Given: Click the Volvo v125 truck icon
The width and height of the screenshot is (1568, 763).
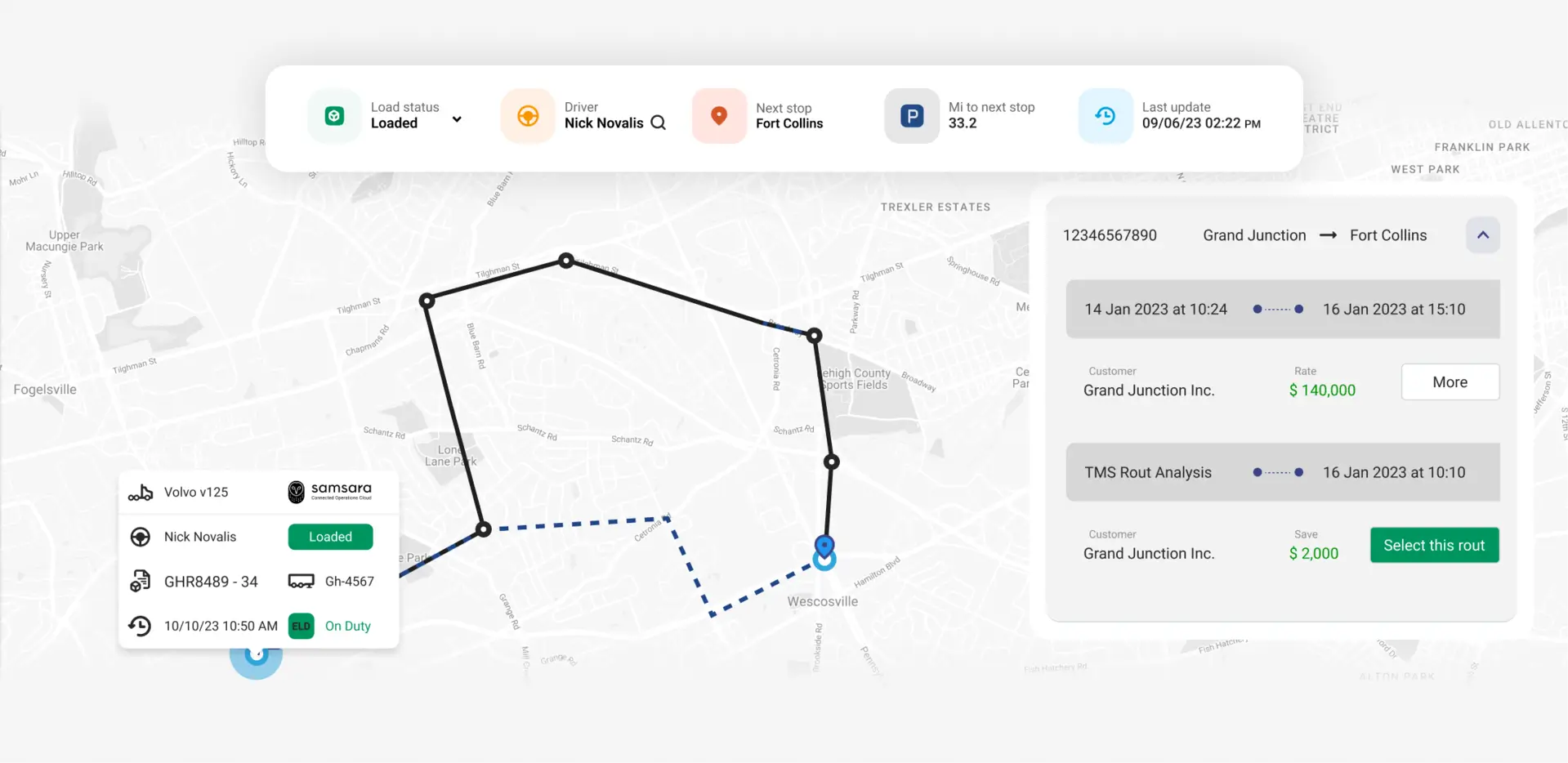Looking at the screenshot, I should 141,493.
